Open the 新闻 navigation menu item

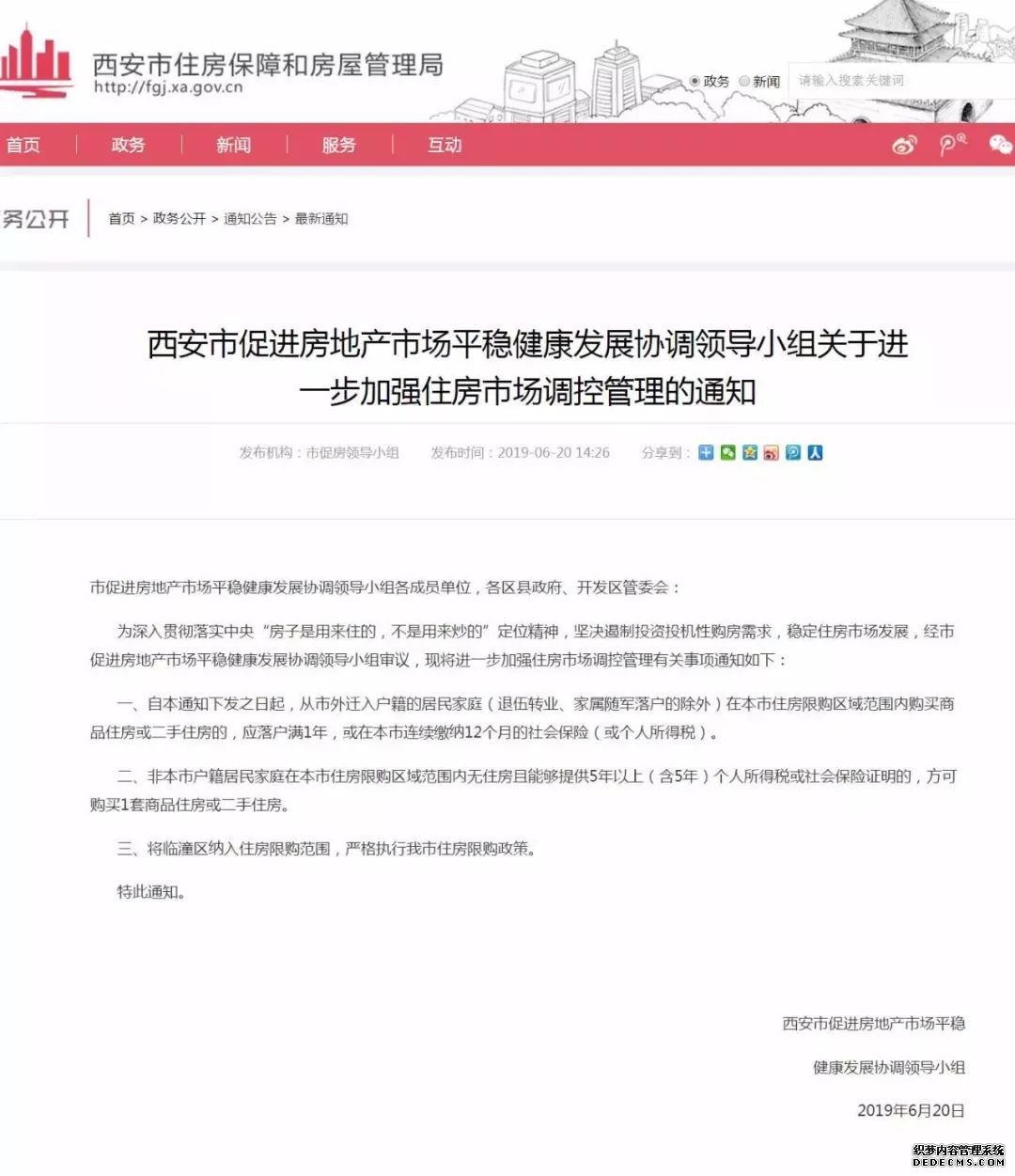pyautogui.click(x=234, y=145)
